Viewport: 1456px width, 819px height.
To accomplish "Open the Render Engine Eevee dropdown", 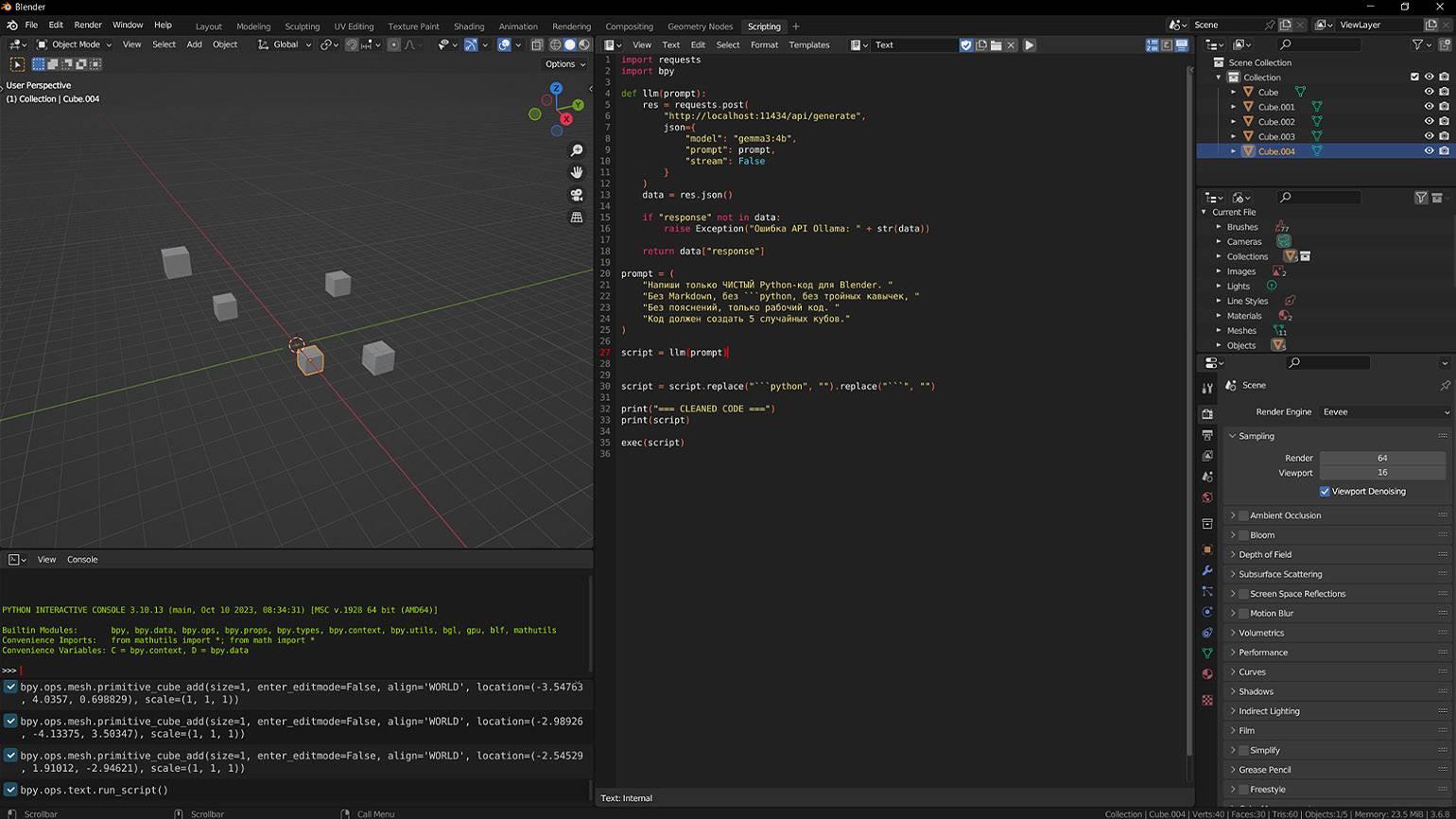I will 1383,412.
